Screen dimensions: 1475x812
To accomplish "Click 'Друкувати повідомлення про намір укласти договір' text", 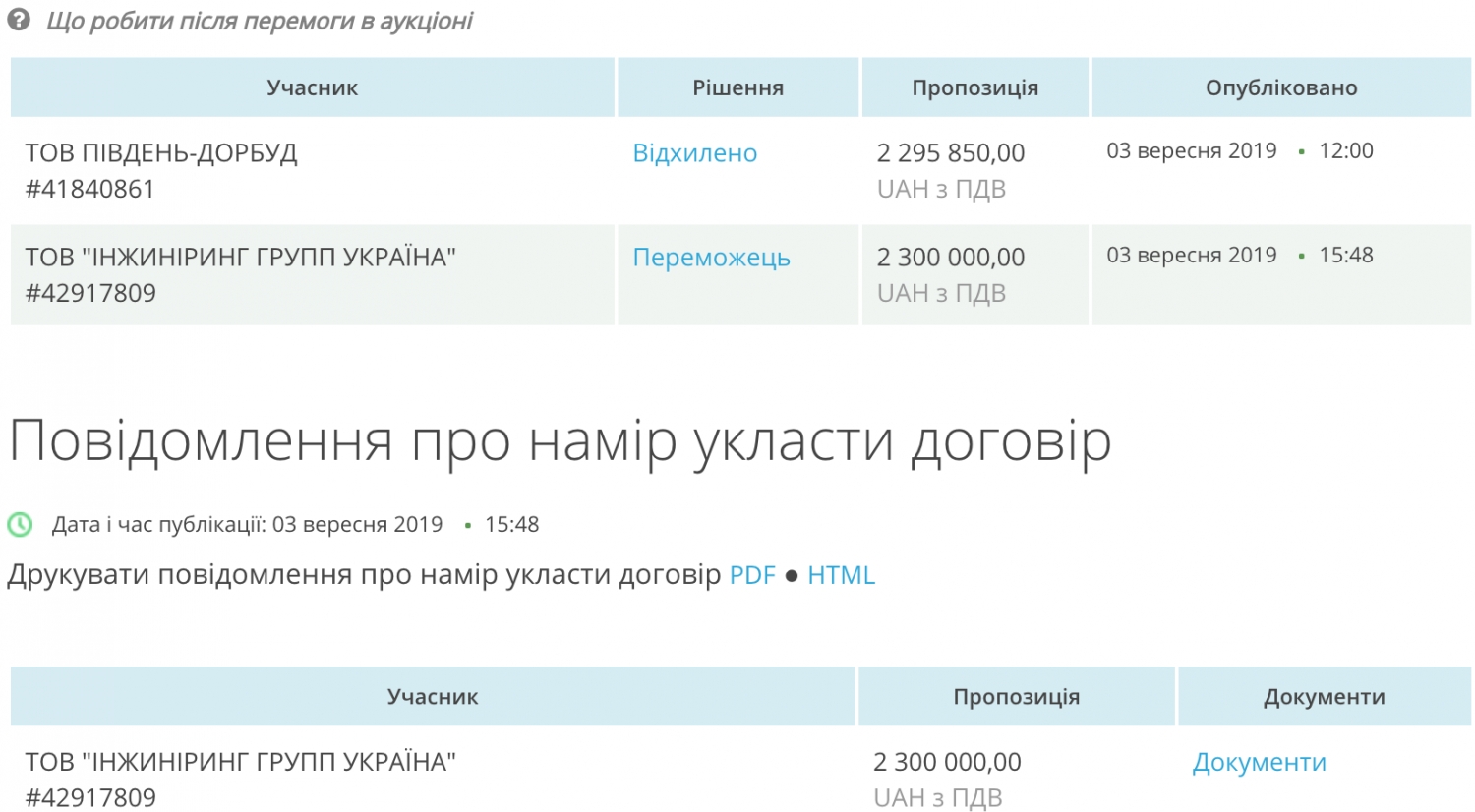I will (x=364, y=575).
